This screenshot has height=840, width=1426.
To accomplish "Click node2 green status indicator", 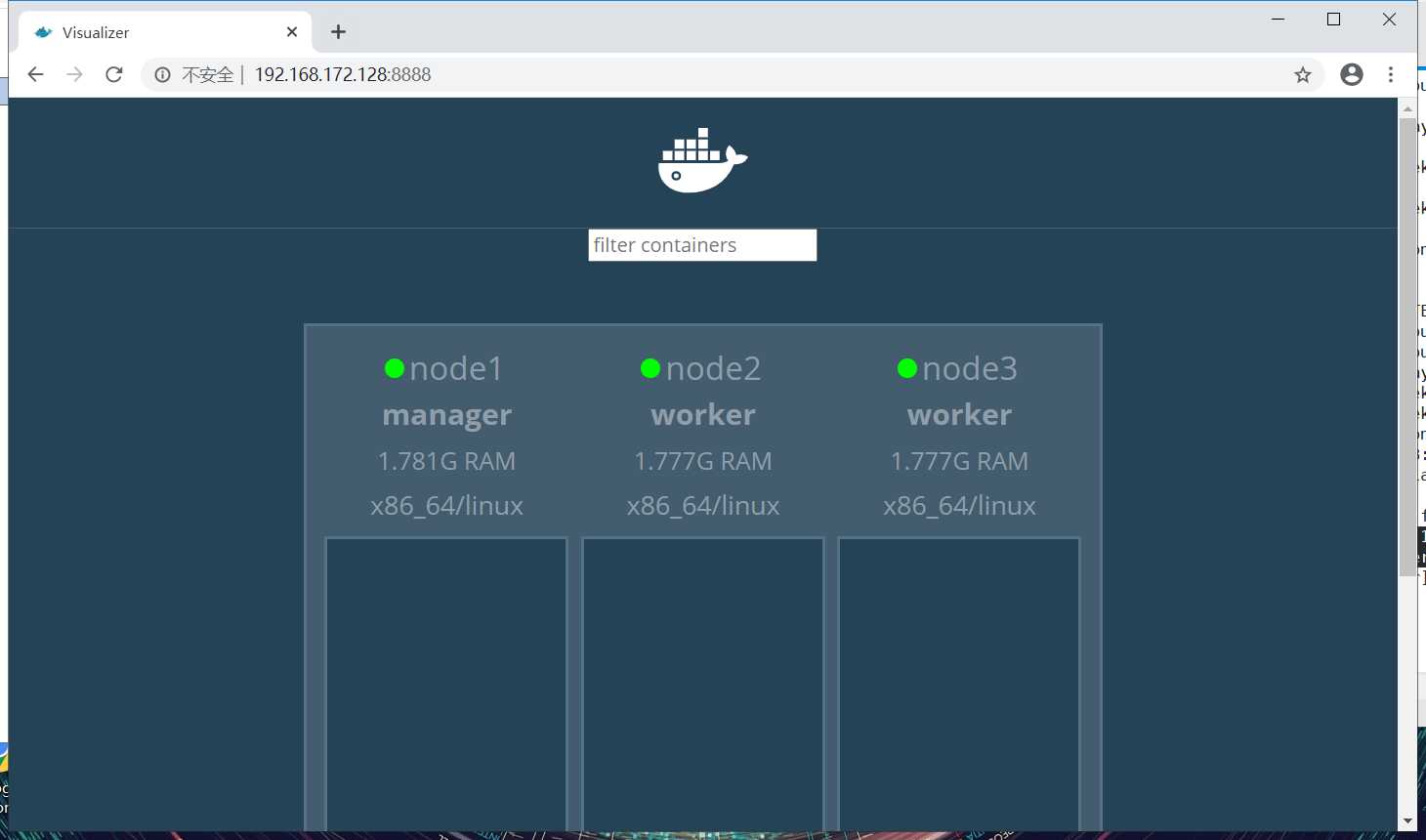I will point(650,368).
